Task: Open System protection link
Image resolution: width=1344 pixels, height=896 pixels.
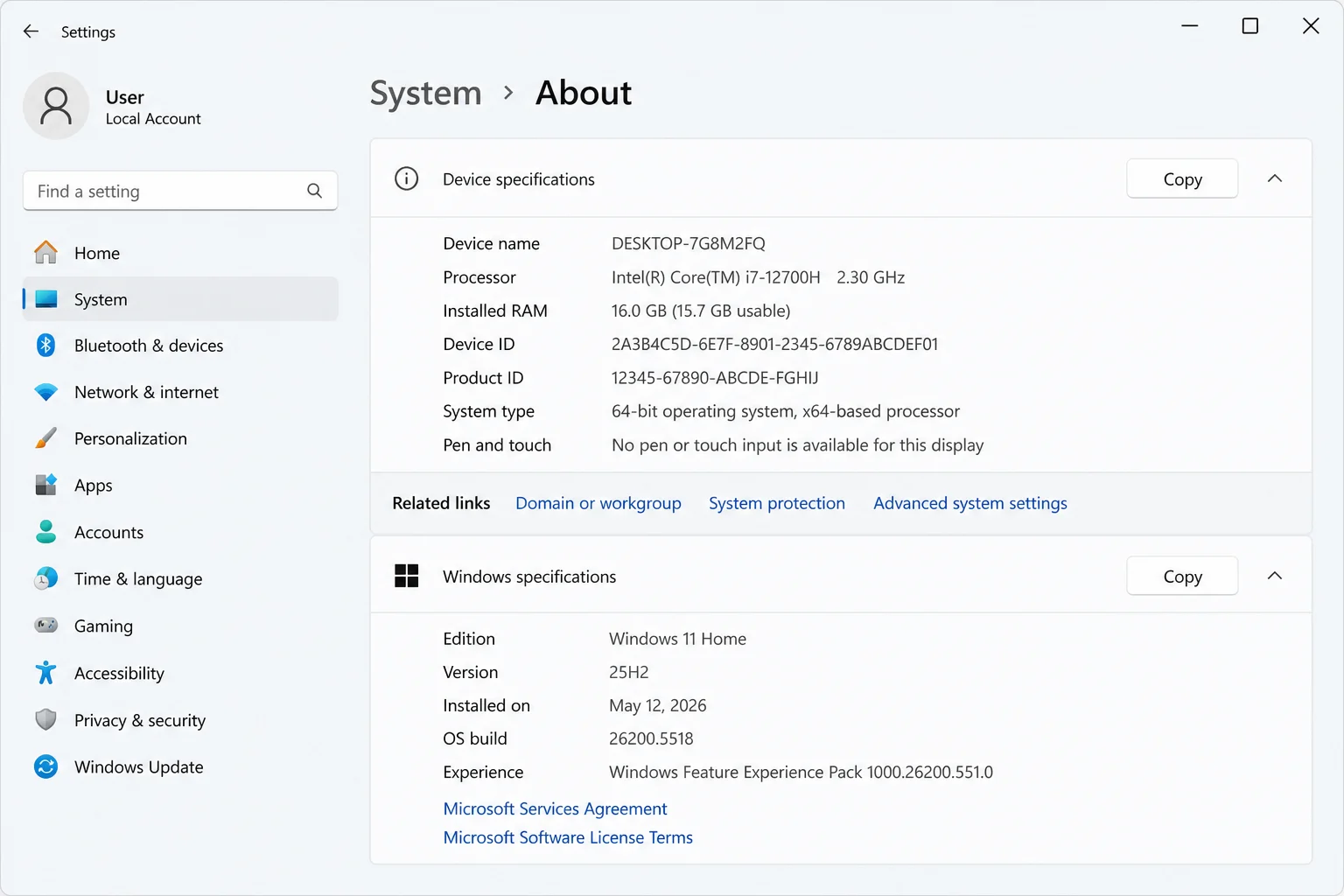Action: pyautogui.click(x=777, y=503)
